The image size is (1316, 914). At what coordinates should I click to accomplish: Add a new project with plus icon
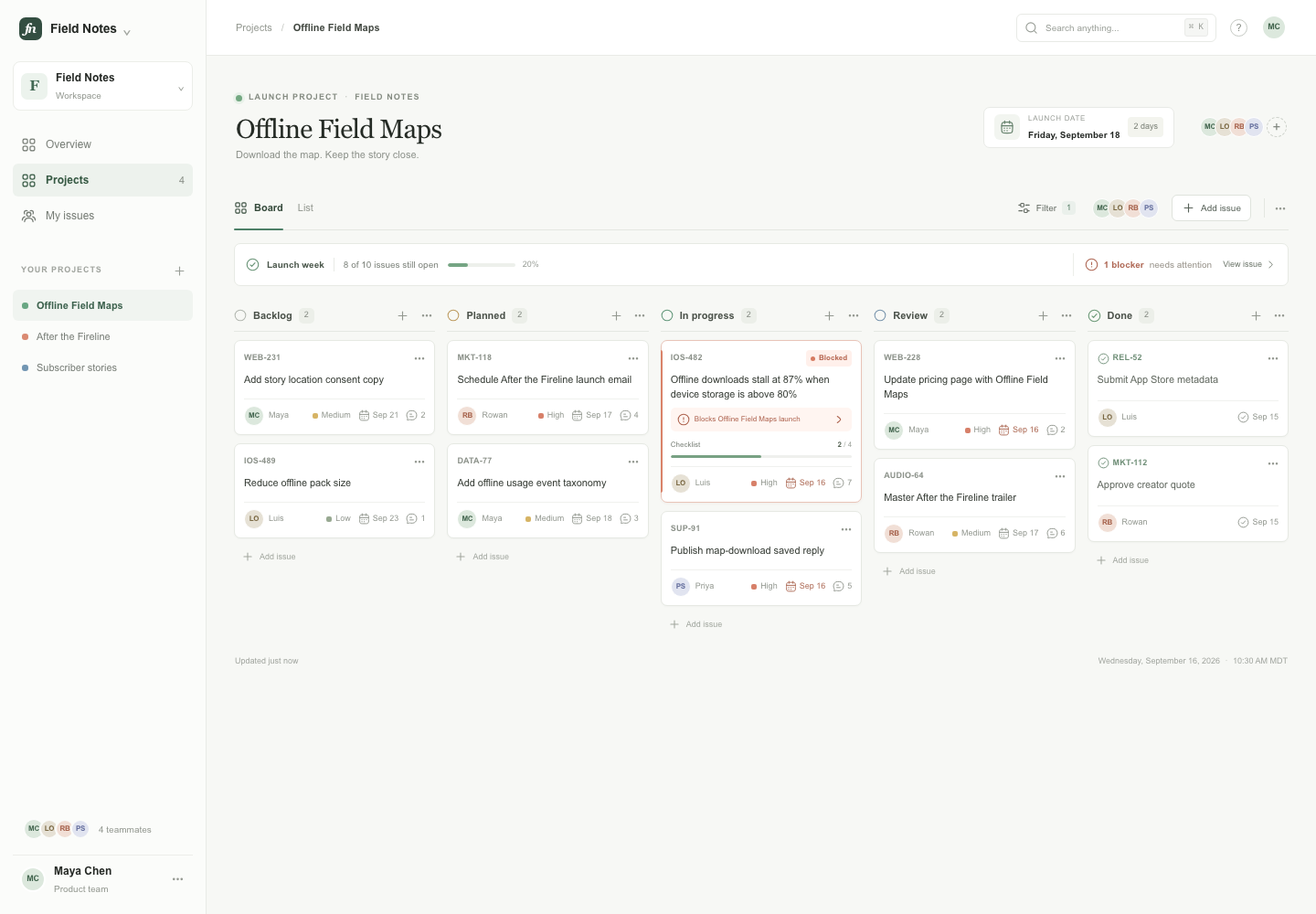tap(180, 271)
